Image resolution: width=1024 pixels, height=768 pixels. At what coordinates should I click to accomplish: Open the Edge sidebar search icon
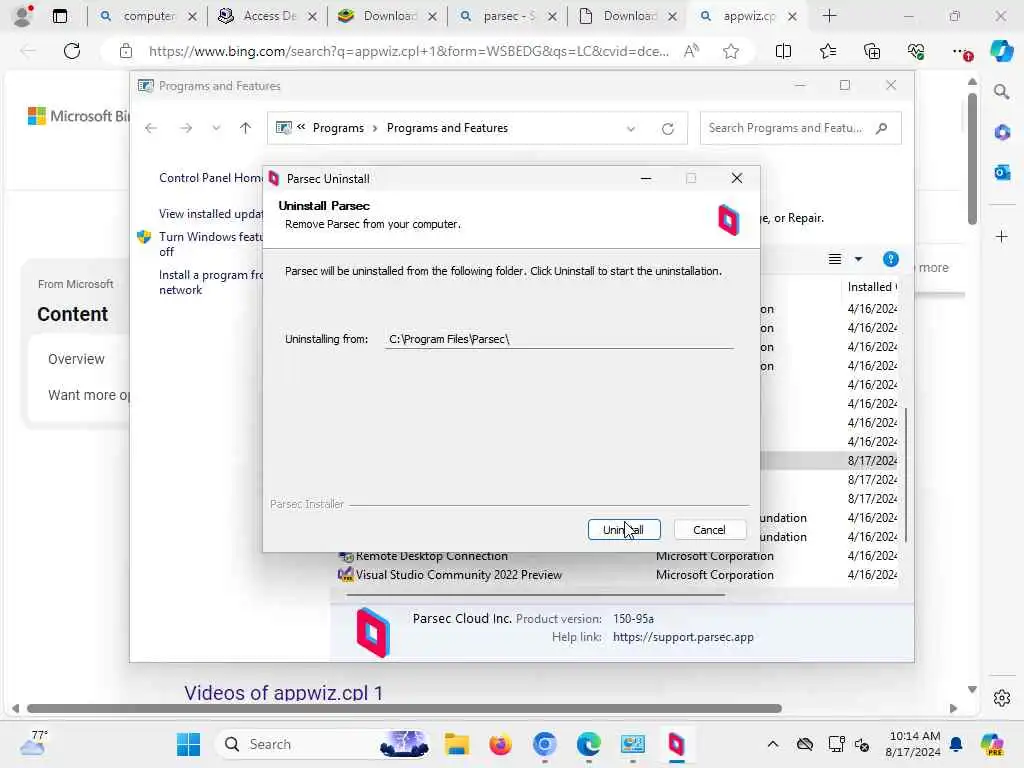[1002, 92]
